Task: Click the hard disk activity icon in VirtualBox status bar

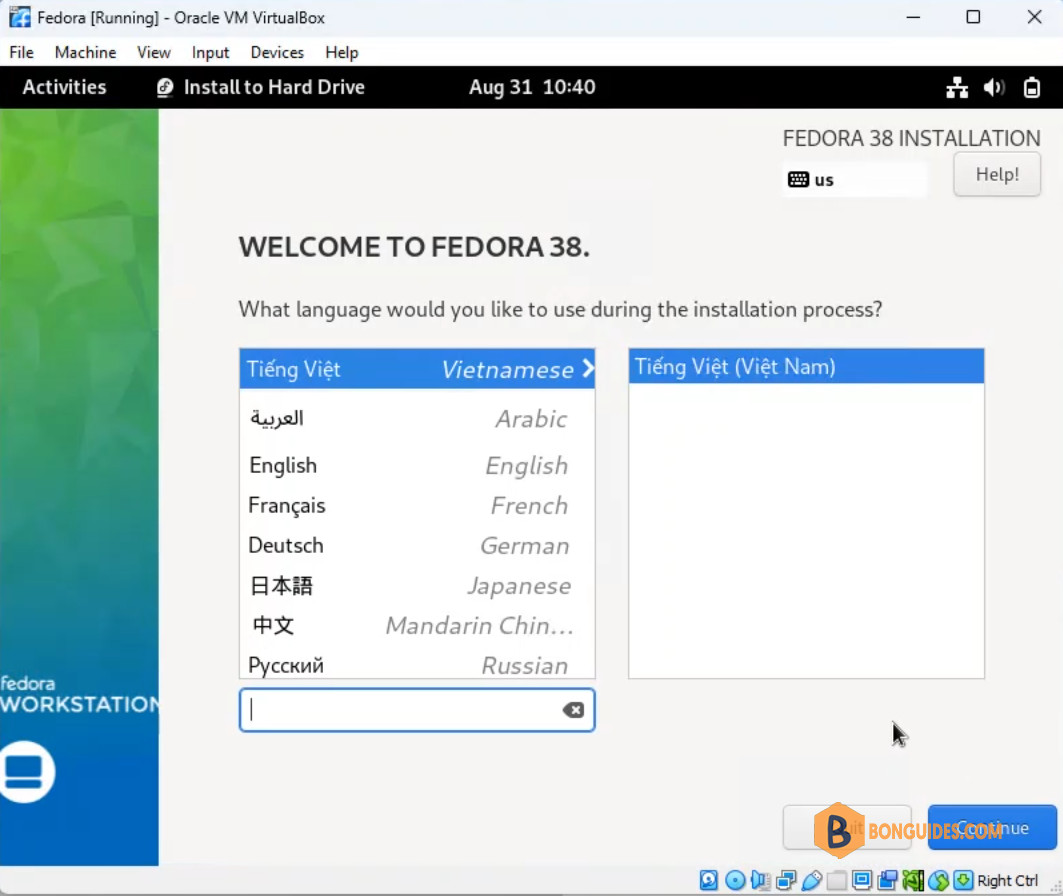Action: (x=708, y=880)
